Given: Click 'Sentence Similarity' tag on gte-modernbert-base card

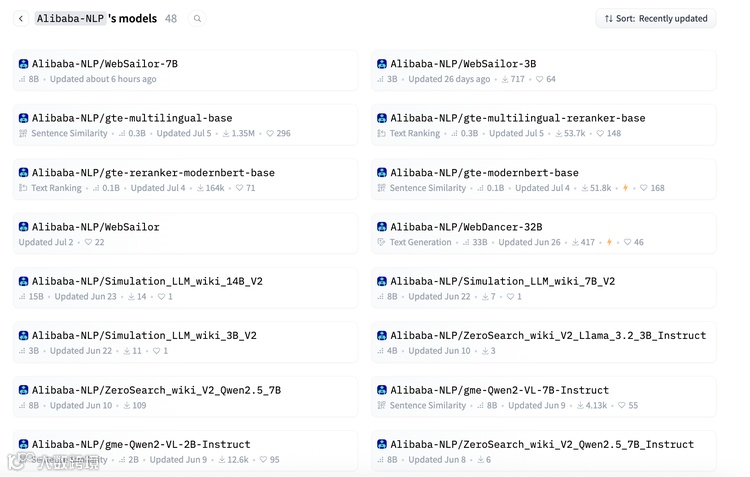Looking at the screenshot, I should click(428, 188).
